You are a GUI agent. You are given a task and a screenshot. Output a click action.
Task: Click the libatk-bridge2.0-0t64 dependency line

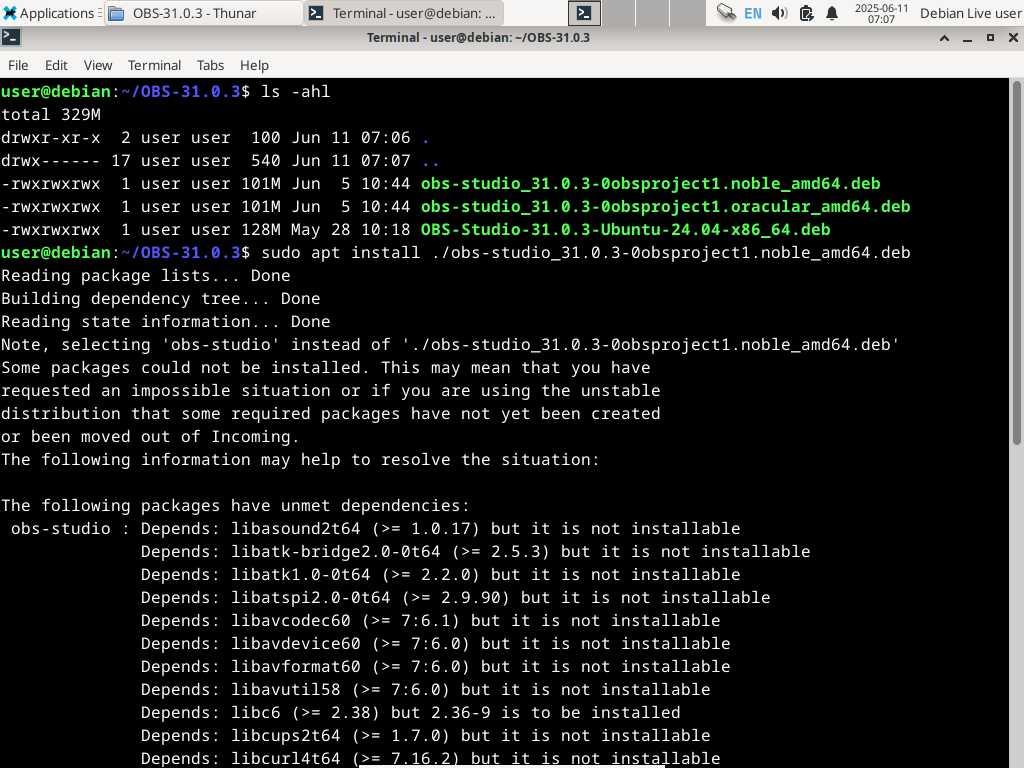[x=475, y=551]
